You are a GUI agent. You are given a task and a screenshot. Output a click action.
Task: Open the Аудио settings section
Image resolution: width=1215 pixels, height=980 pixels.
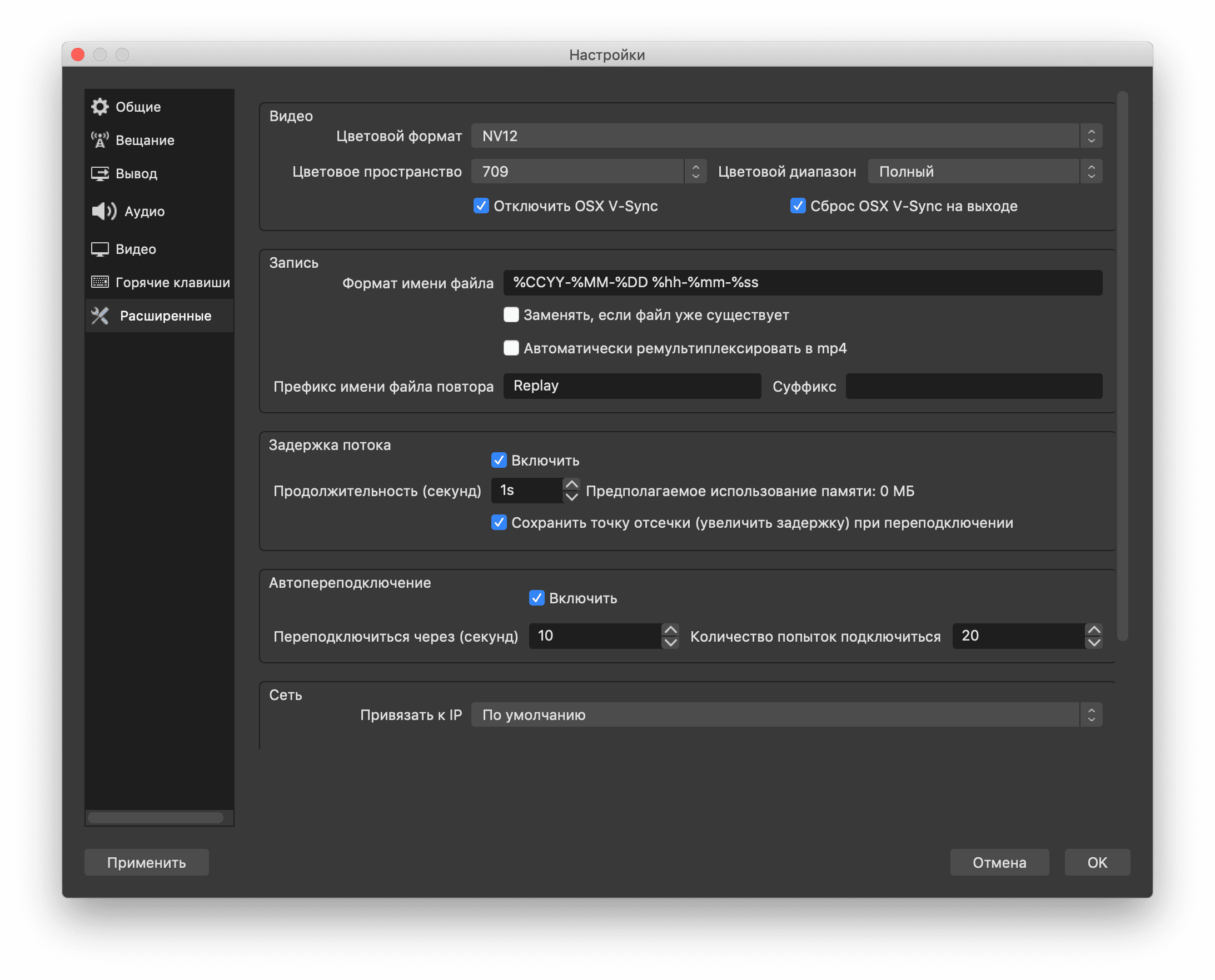coord(145,211)
